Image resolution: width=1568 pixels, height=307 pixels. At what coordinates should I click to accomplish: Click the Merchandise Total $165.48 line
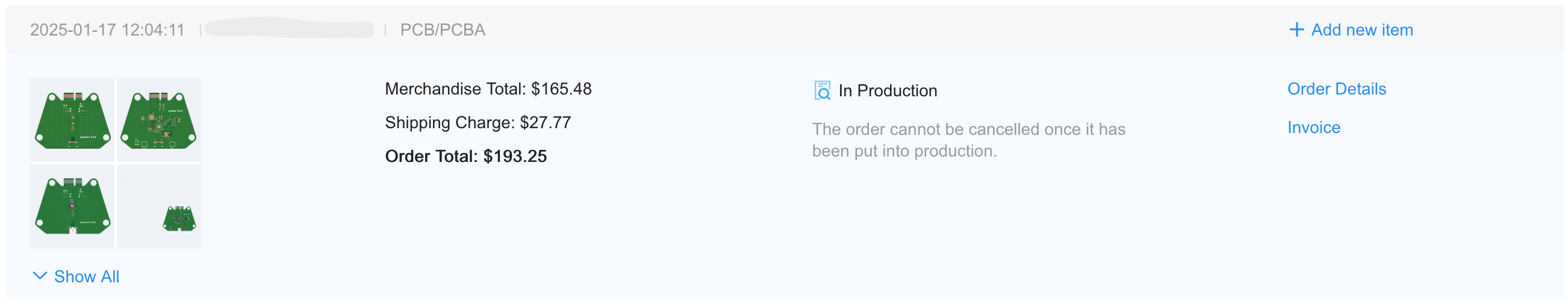tap(488, 89)
